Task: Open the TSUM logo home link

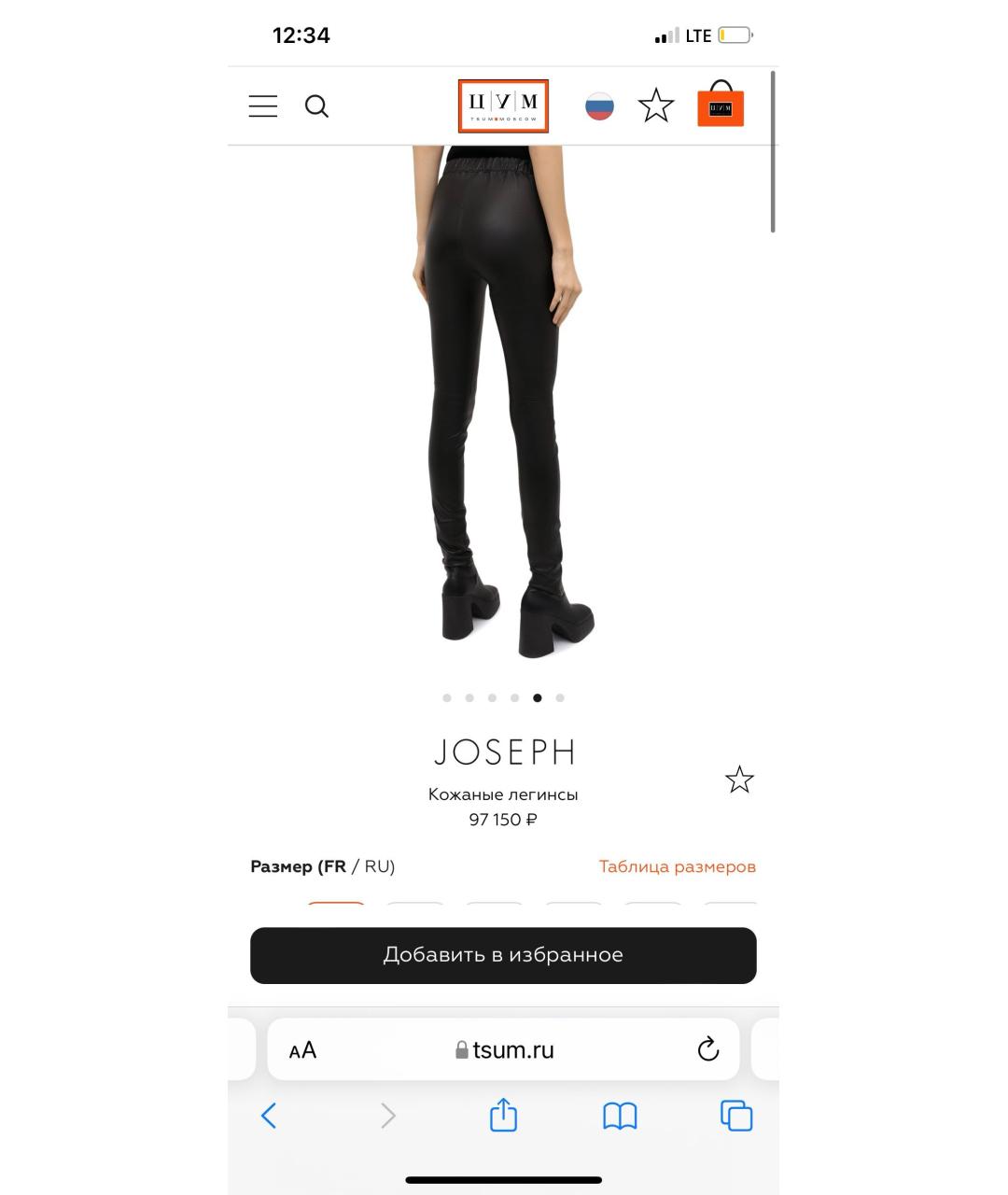Action: coord(503,106)
